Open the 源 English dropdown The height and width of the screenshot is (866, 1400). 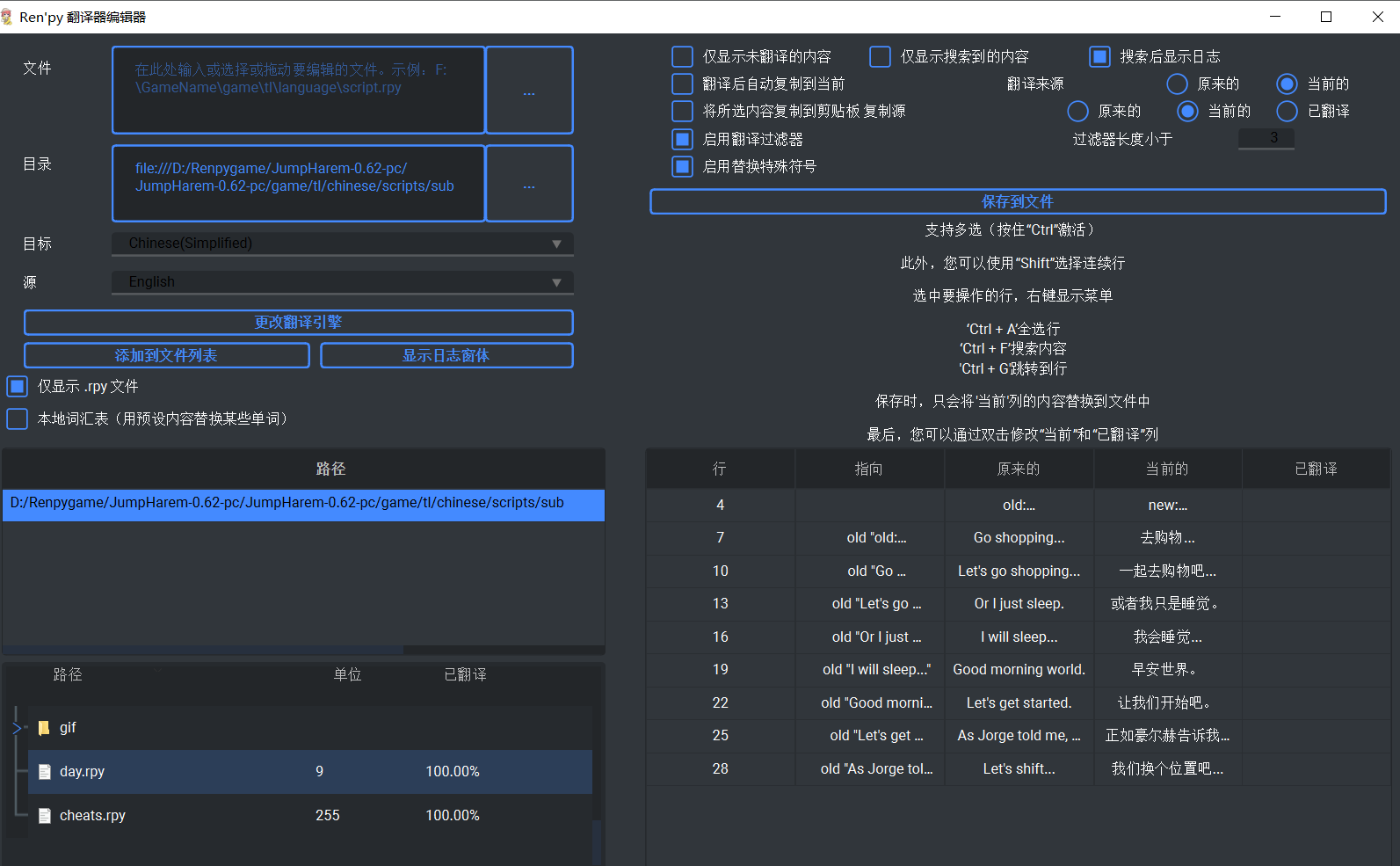coord(343,282)
